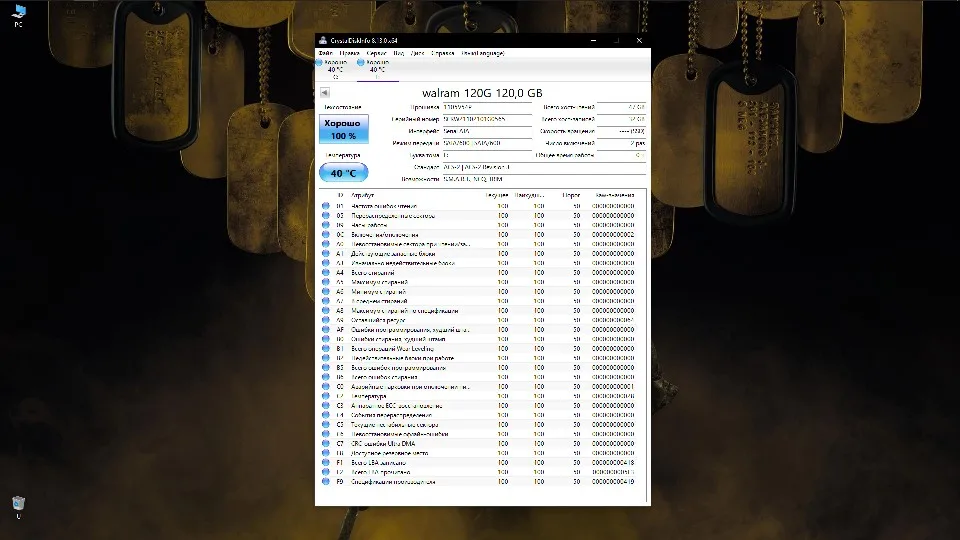The width and height of the screenshot is (960, 540).
Task: Click the Raw-значения column header
Action: [615, 195]
